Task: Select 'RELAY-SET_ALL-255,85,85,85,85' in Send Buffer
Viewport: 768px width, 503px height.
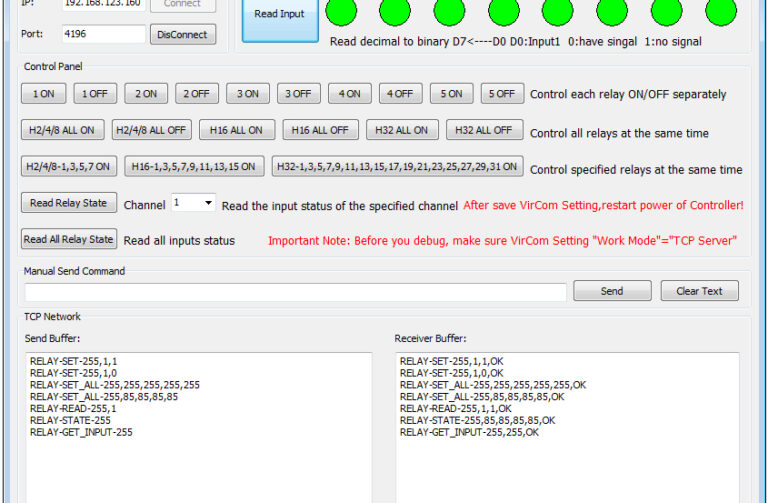Action: pyautogui.click(x=104, y=396)
